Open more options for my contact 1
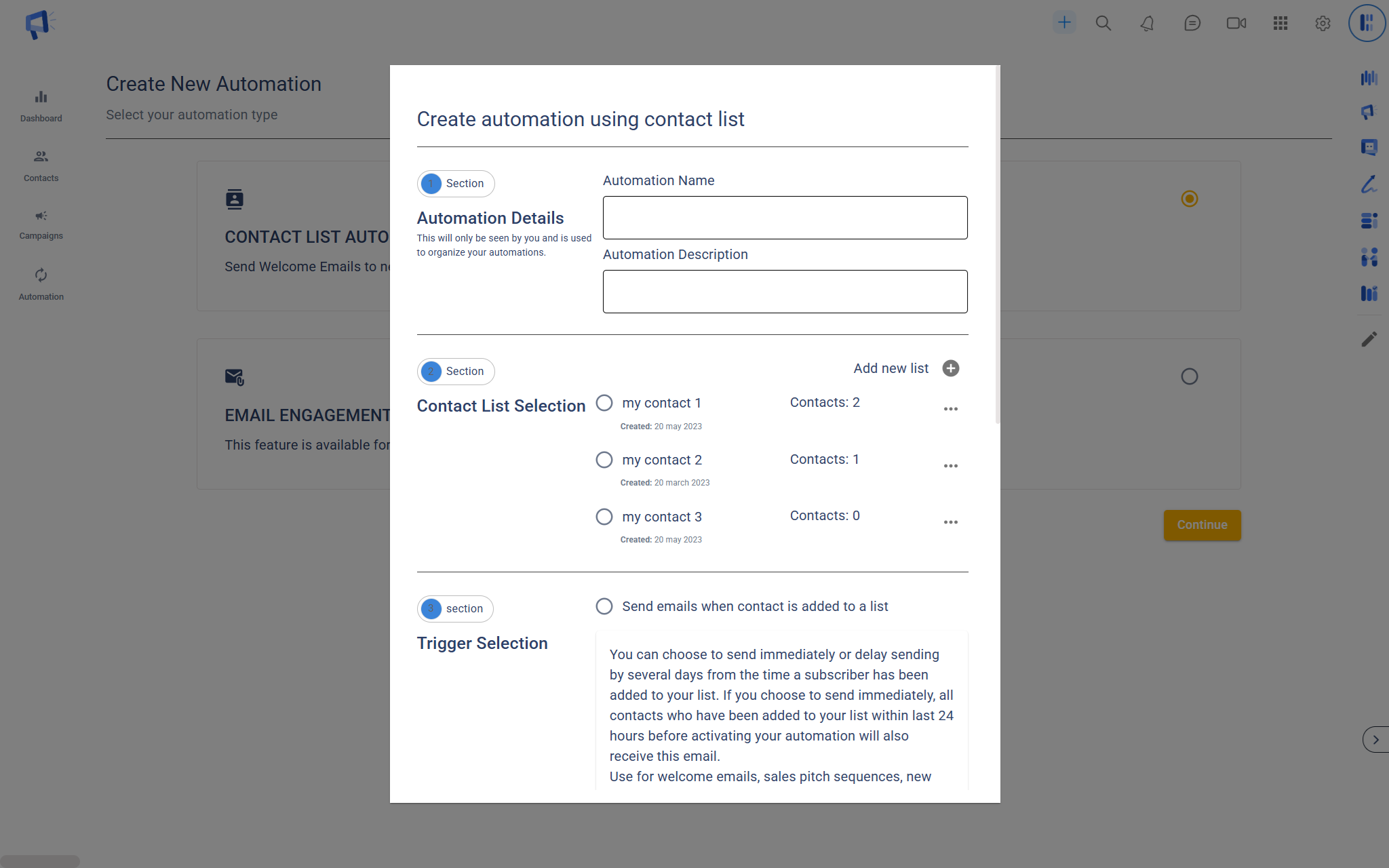 pyautogui.click(x=951, y=409)
